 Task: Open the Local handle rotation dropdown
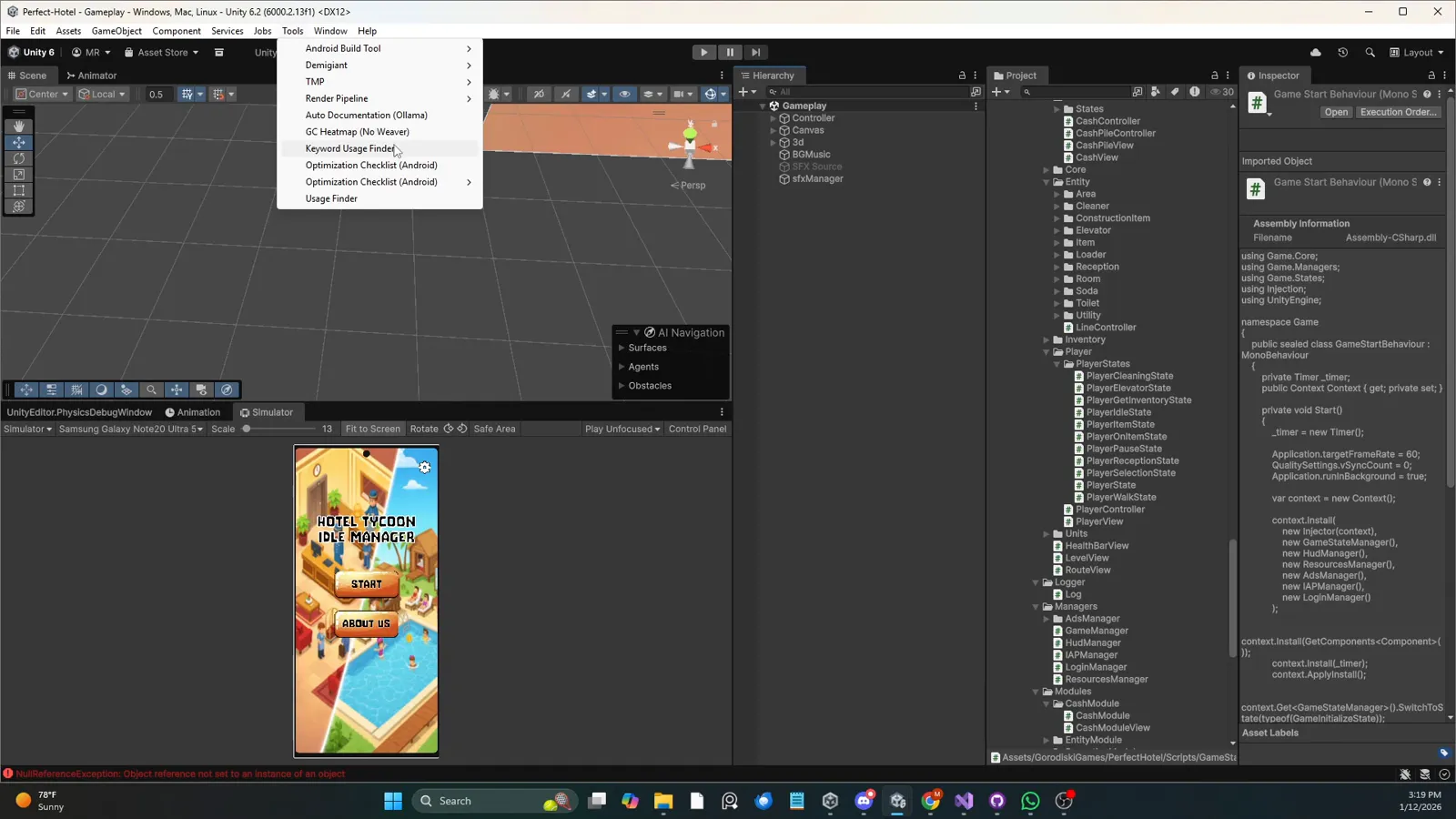pyautogui.click(x=102, y=94)
